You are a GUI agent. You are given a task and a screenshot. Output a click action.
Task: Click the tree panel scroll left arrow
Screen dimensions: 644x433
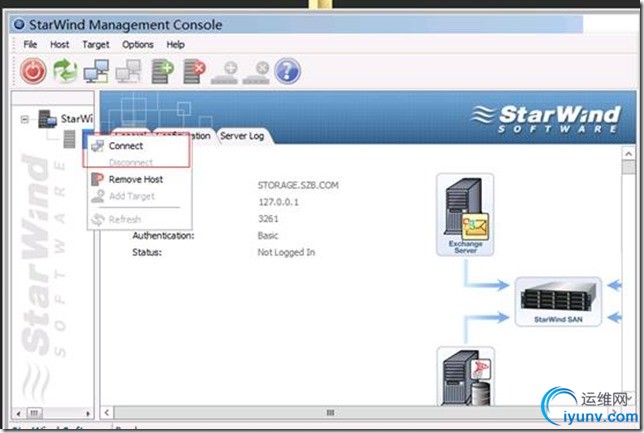tap(18, 413)
